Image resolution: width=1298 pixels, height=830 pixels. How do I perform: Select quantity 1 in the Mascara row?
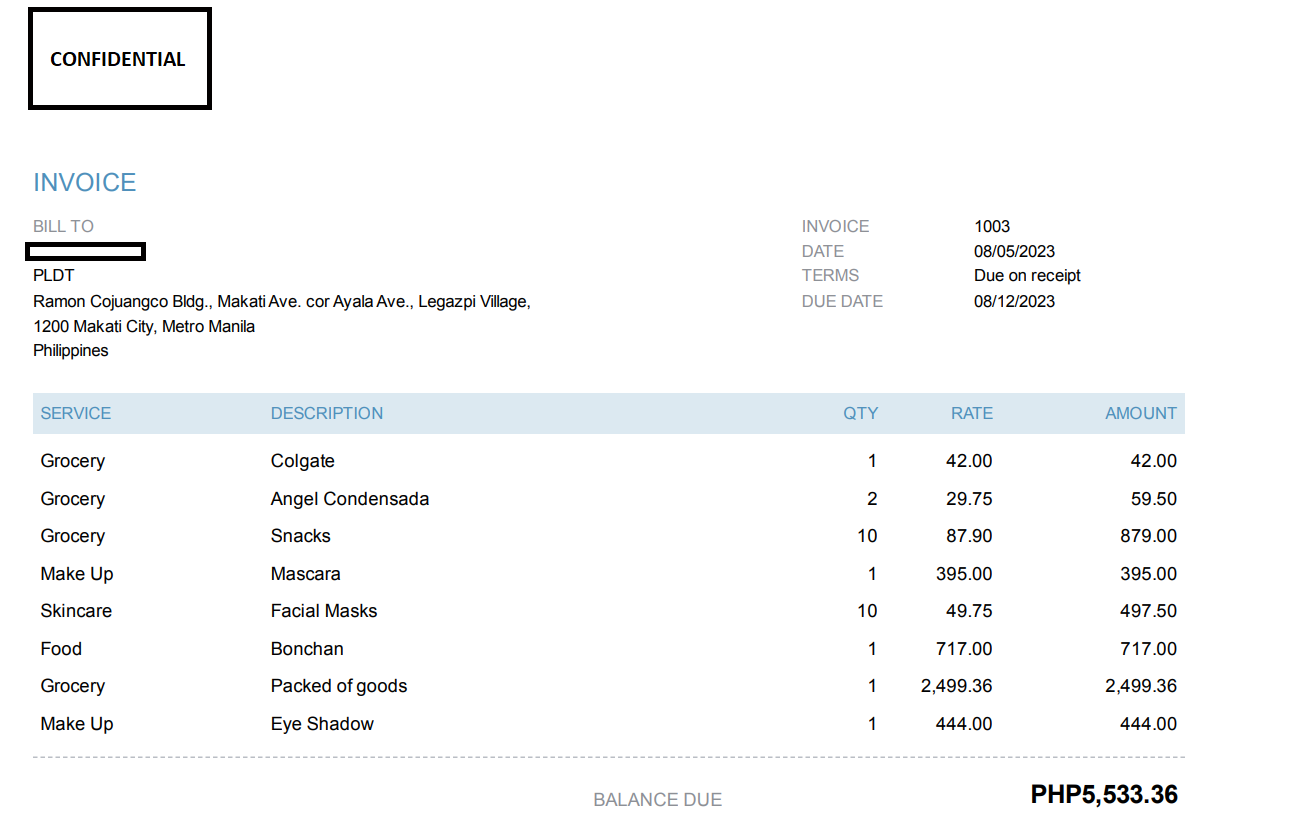pos(872,574)
